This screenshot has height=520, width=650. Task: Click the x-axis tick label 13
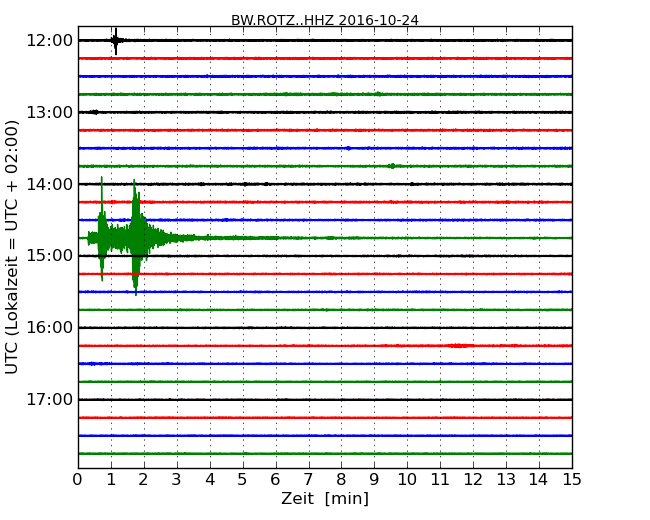(506, 480)
